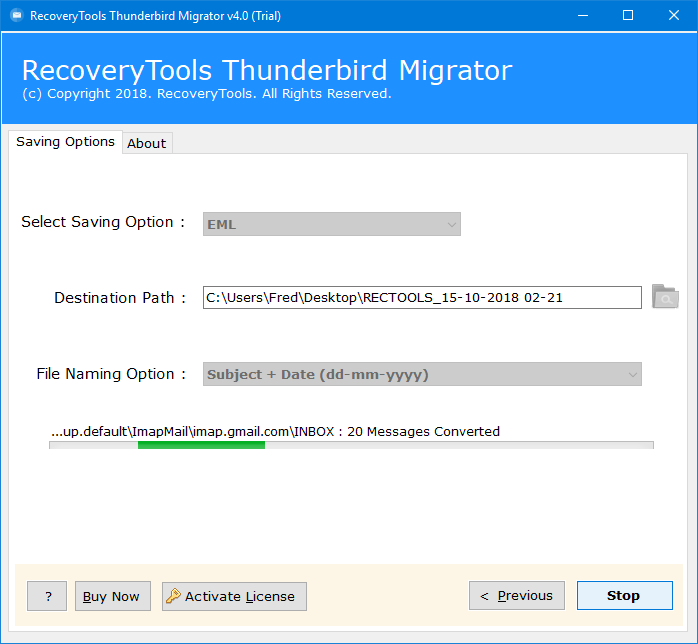This screenshot has height=644, width=698.
Task: Select the Saving Options tab
Action: click(65, 142)
